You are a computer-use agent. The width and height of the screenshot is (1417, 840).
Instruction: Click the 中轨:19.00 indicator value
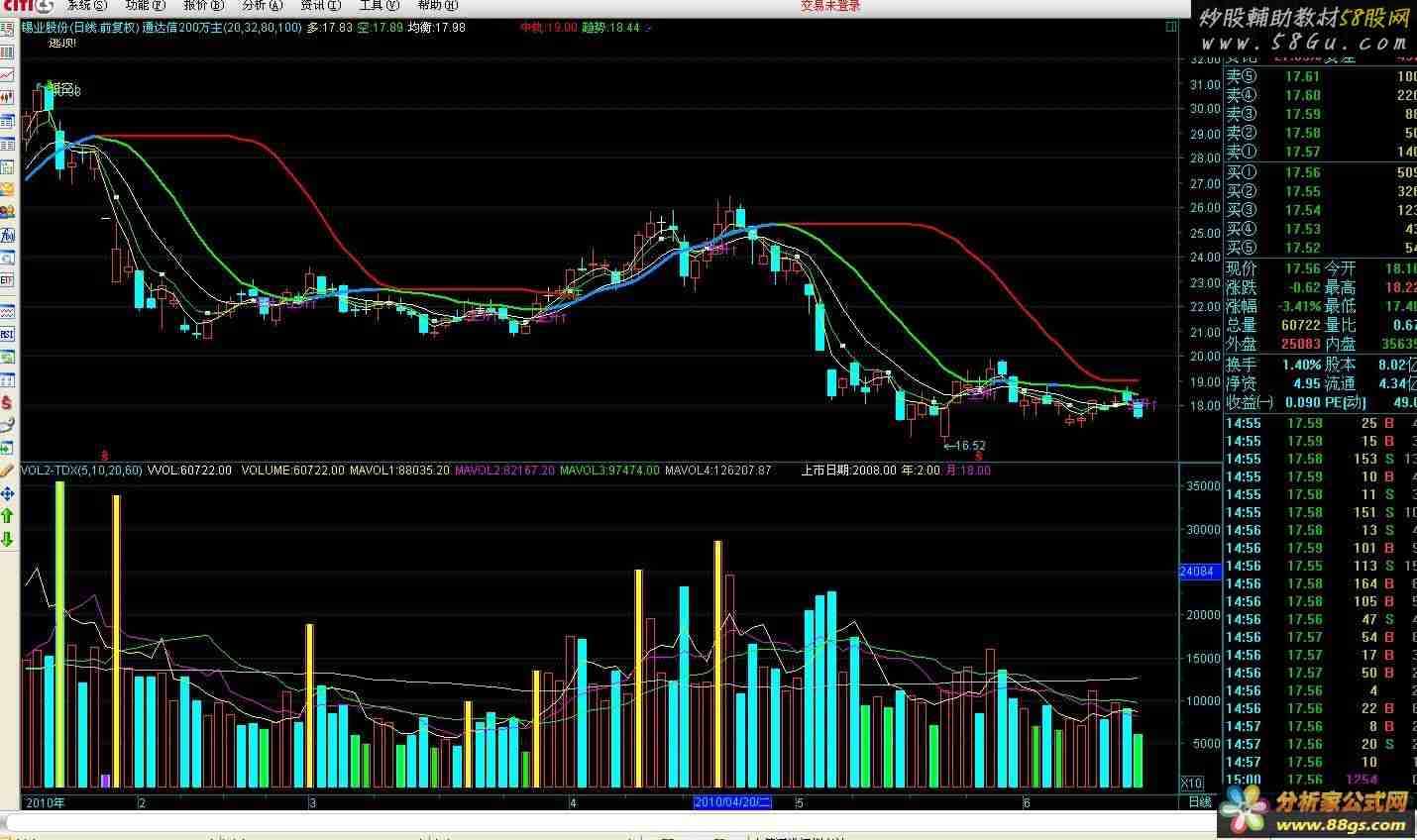click(549, 28)
